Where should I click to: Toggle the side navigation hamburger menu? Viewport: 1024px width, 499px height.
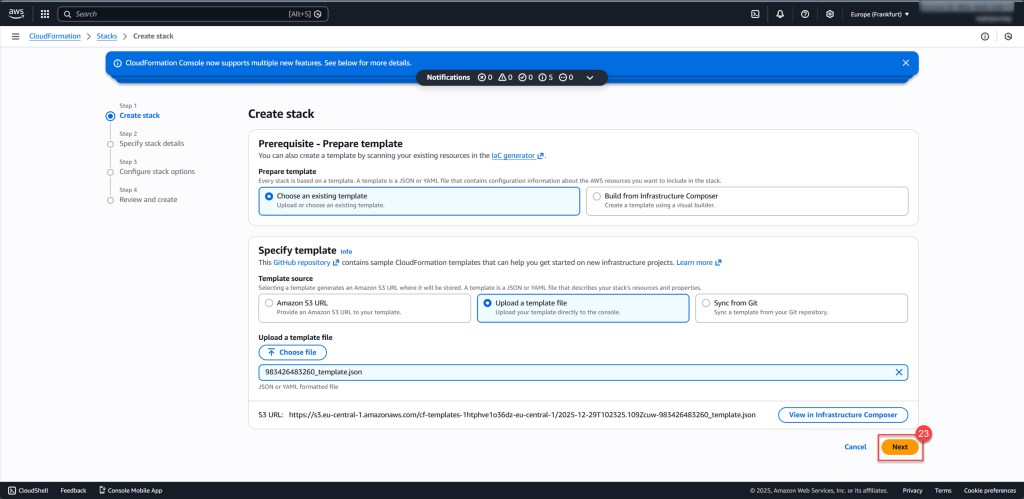tap(16, 36)
